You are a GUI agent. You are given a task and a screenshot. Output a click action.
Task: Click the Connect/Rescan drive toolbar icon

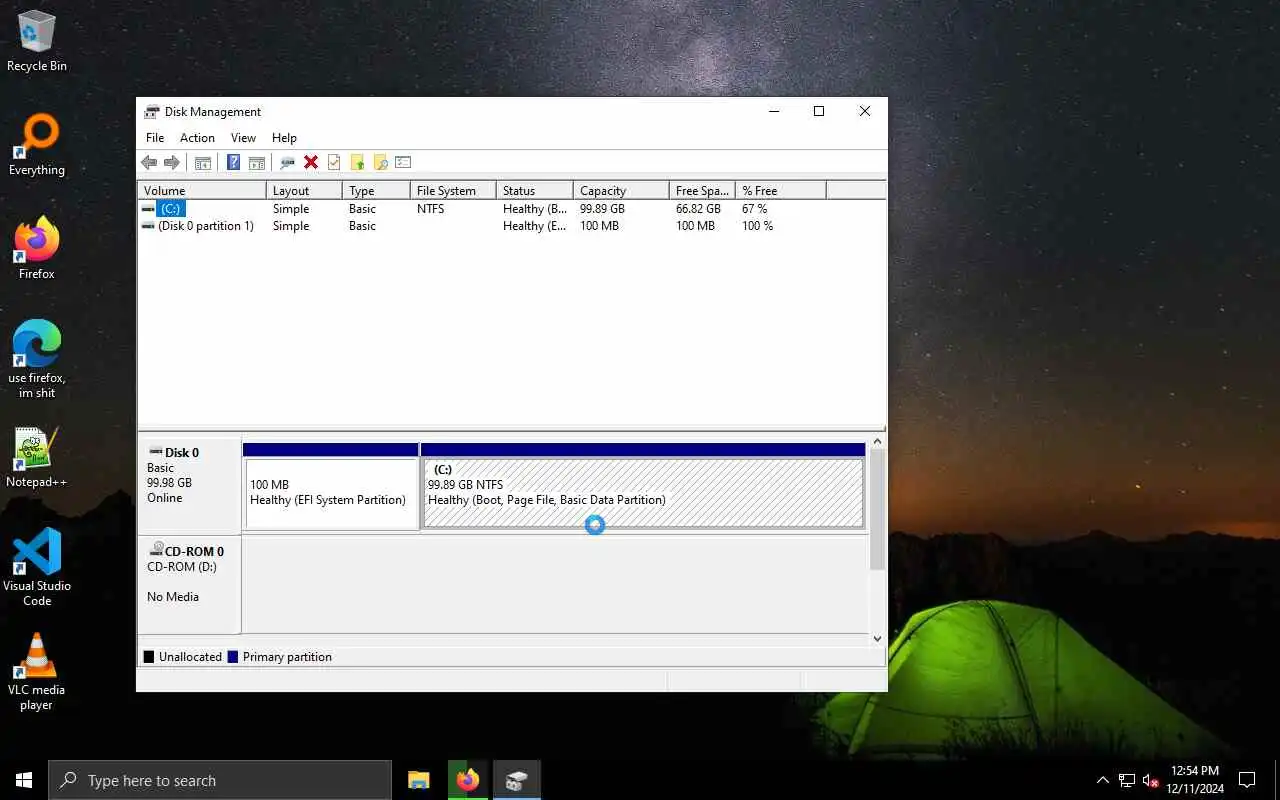pyautogui.click(x=287, y=162)
